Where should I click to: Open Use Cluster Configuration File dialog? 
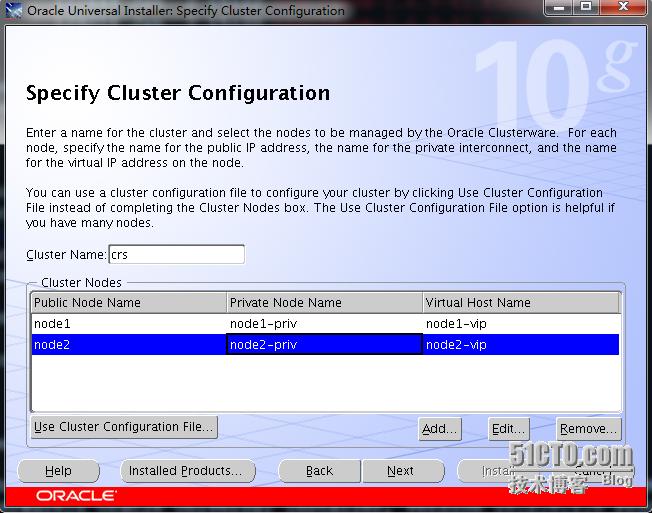coord(124,427)
